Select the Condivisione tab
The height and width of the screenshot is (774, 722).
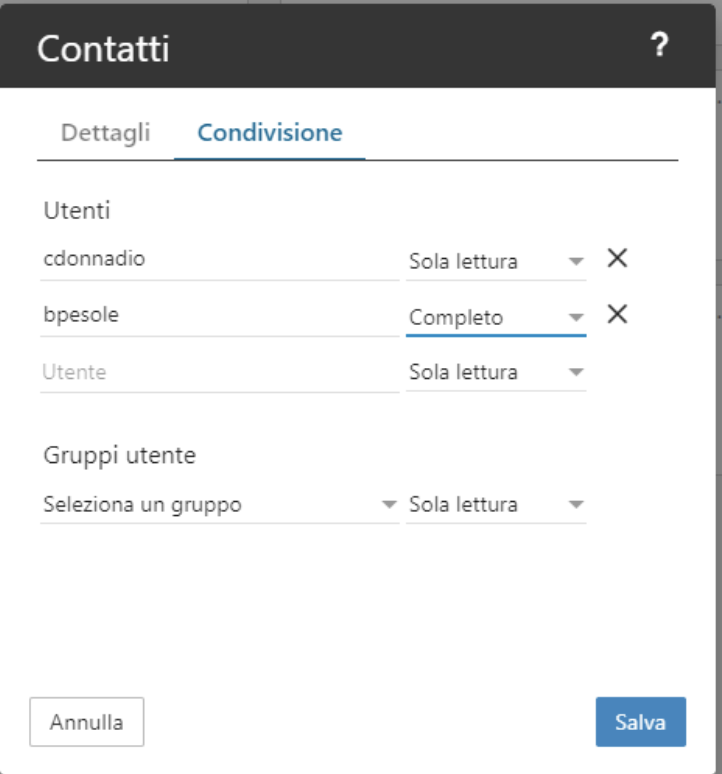[269, 132]
